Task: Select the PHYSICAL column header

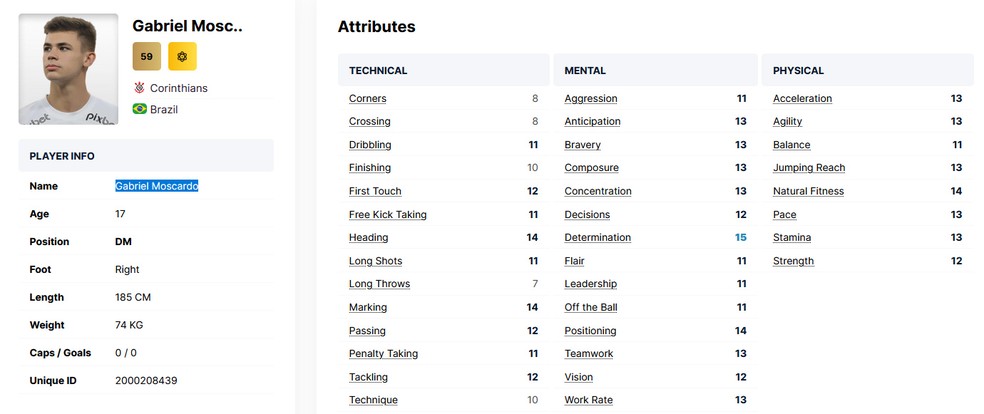Action: pos(798,71)
